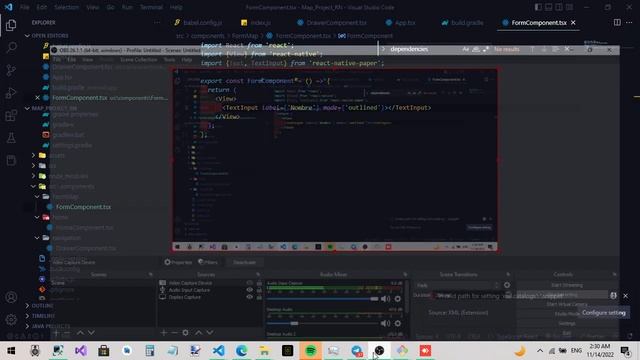The image size is (640, 360).
Task: Open the Run and Debug view
Action: pyautogui.click(x=11, y=93)
